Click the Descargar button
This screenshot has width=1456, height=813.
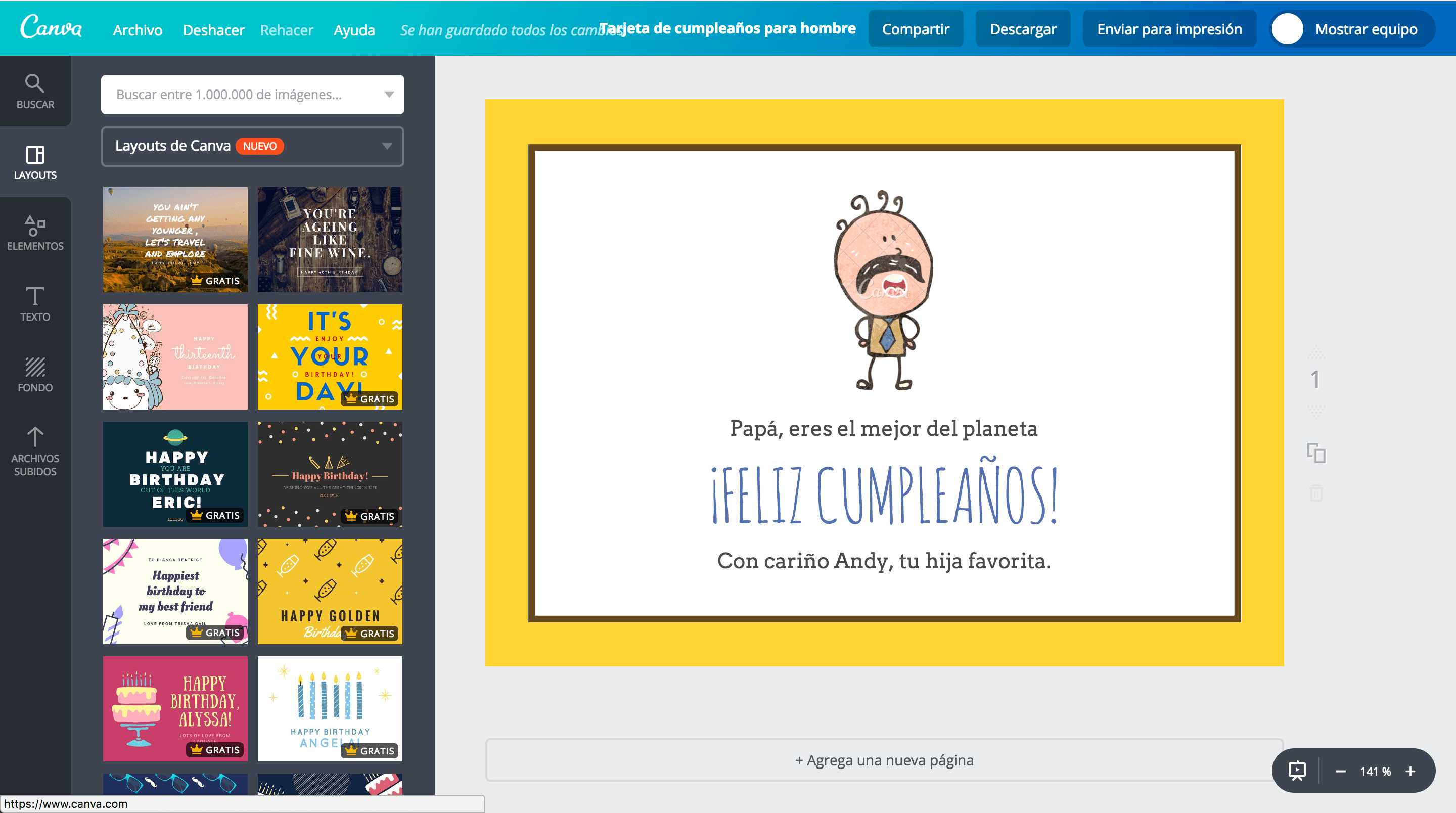click(1022, 28)
